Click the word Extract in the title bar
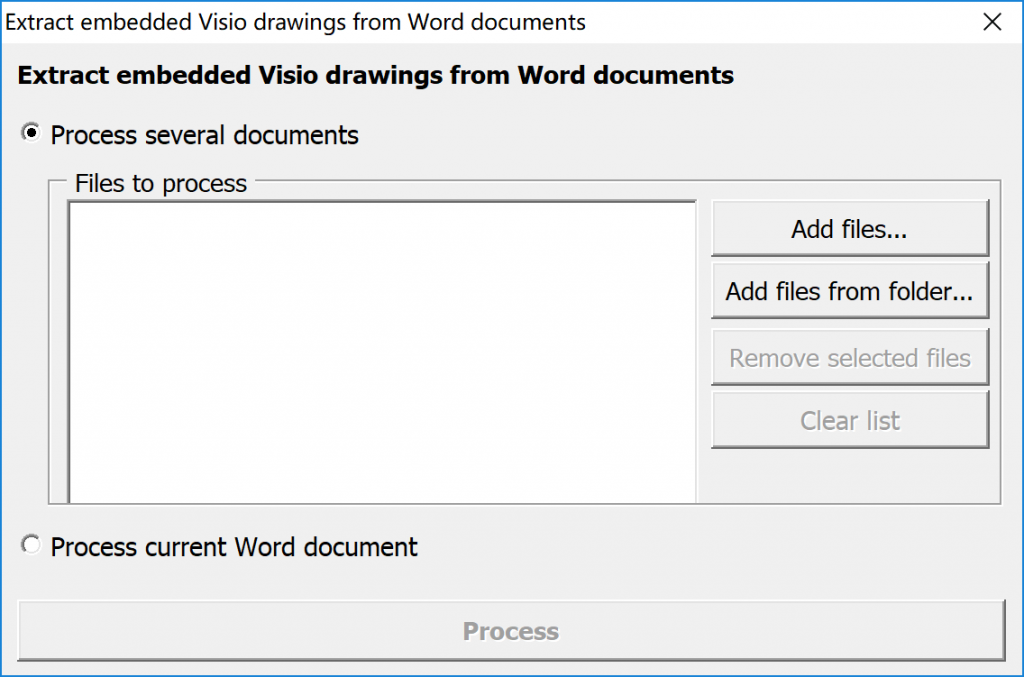The height and width of the screenshot is (677, 1024). tap(39, 22)
